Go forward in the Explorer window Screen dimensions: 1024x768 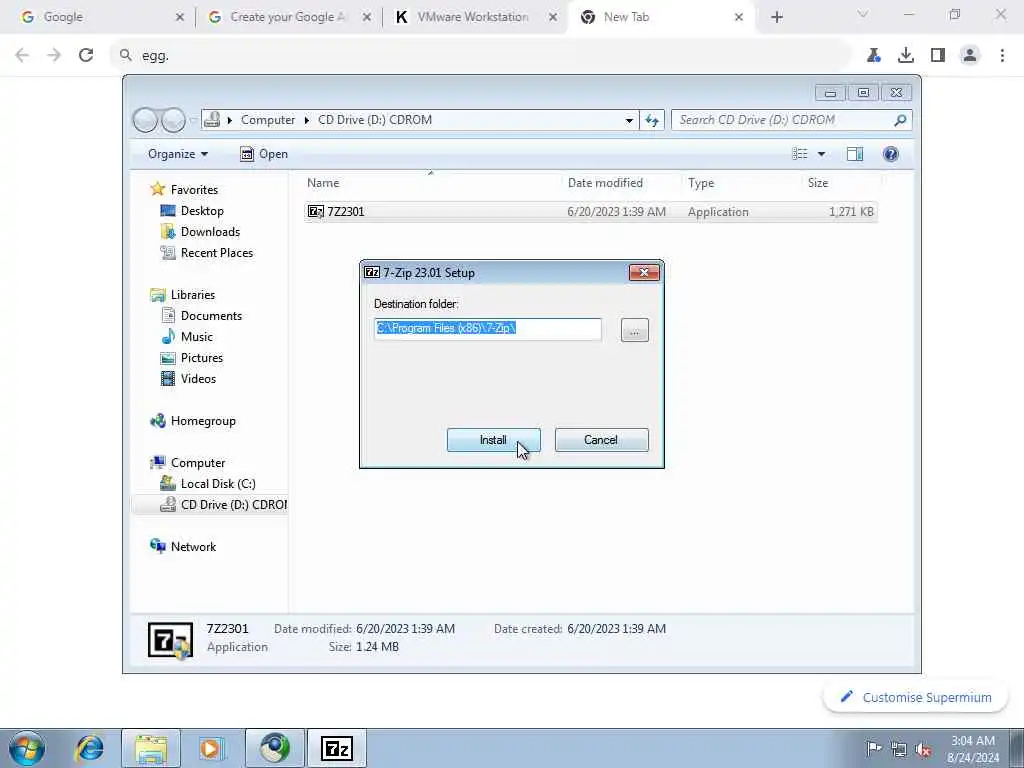[x=173, y=120]
